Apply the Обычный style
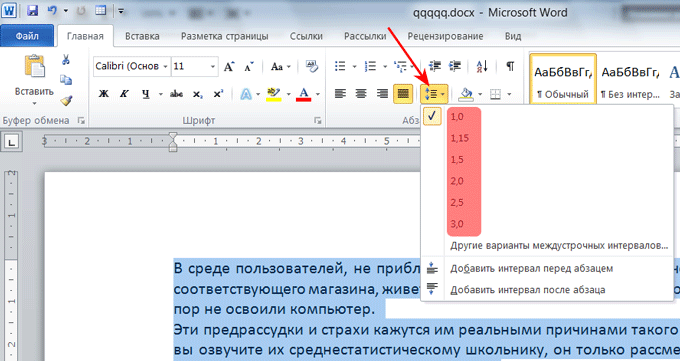Screen dimensions: 680x361 pos(563,79)
